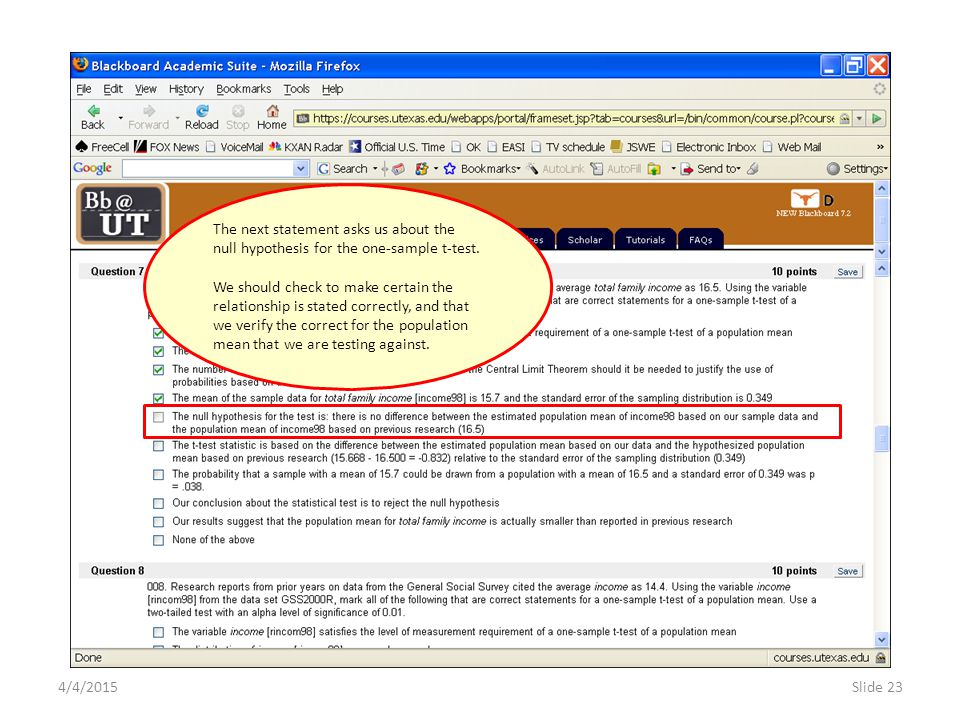The height and width of the screenshot is (720, 960).
Task: Check None of the above in Question 7
Action: pyautogui.click(x=159, y=540)
